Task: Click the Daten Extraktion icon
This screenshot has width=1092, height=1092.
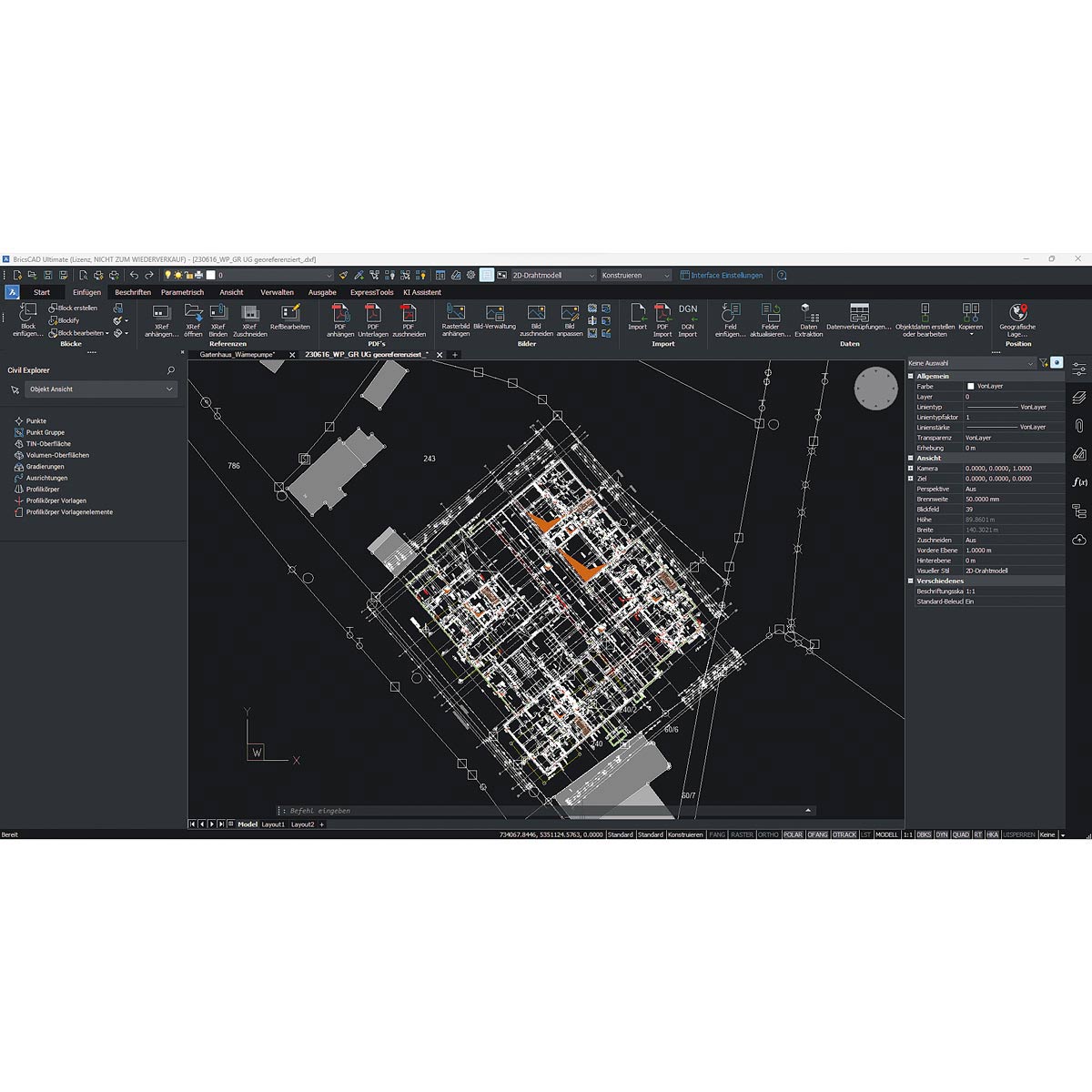Action: pos(808,314)
